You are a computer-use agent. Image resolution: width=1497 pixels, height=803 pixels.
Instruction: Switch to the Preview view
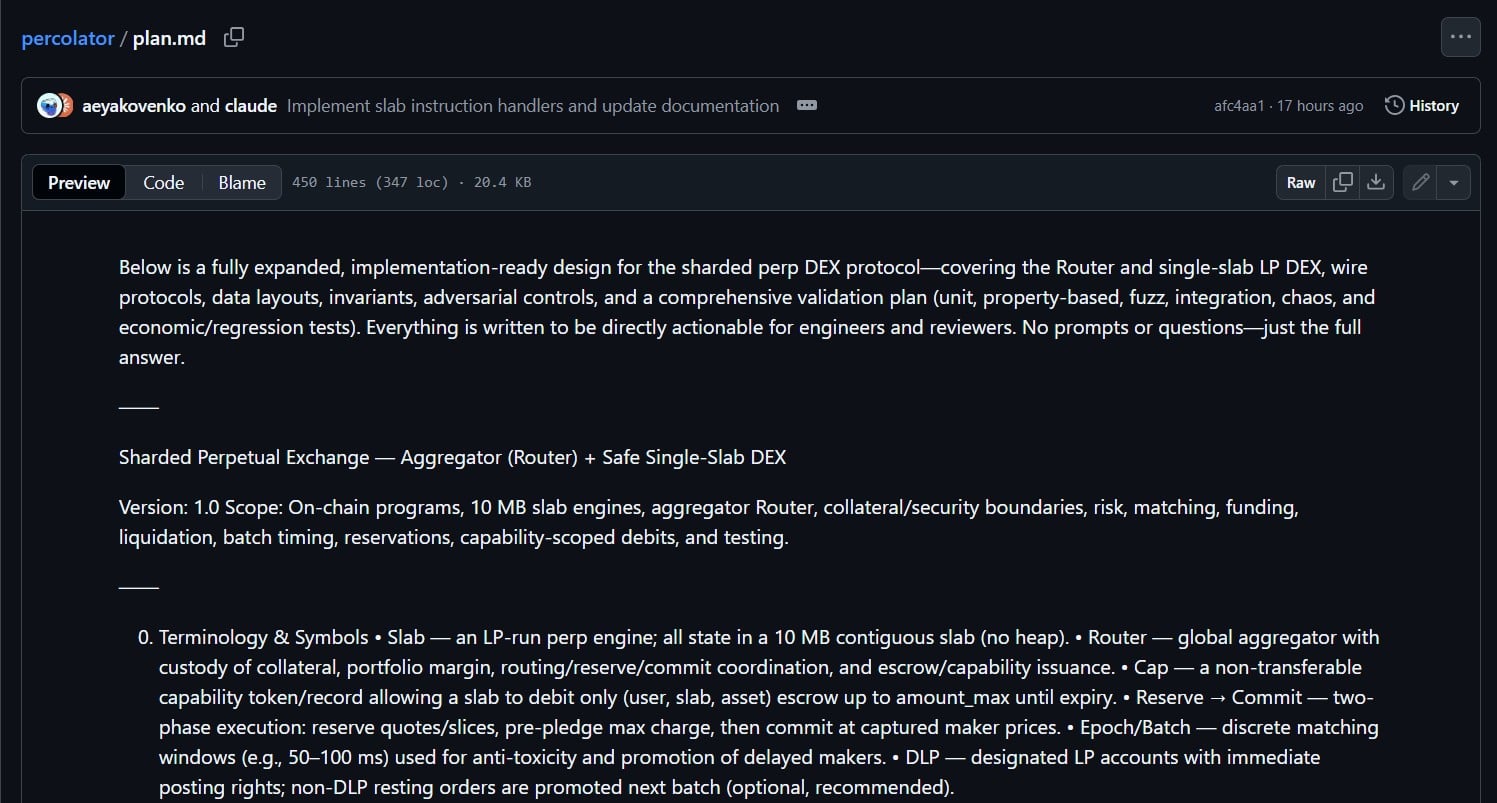pos(79,183)
